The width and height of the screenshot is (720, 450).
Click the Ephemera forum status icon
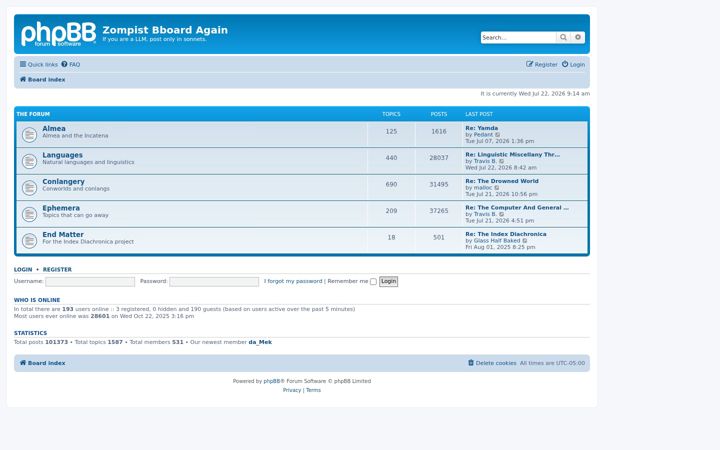29,214
